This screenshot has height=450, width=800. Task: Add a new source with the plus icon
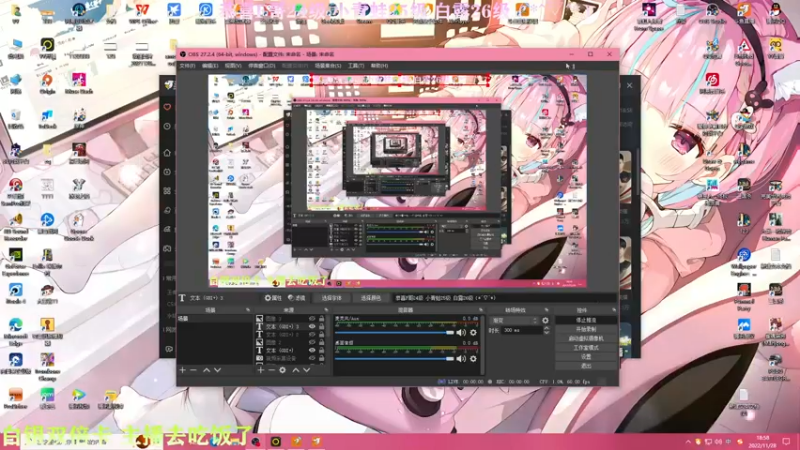click(261, 370)
